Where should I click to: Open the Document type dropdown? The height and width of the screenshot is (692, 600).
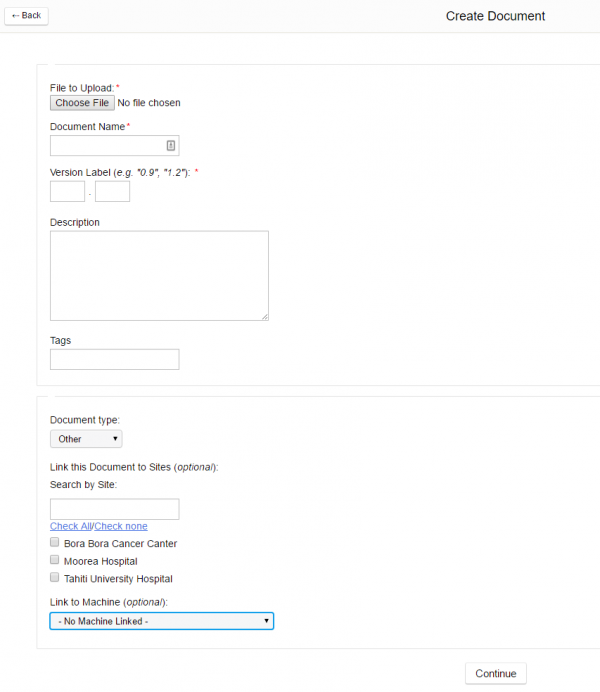point(86,439)
